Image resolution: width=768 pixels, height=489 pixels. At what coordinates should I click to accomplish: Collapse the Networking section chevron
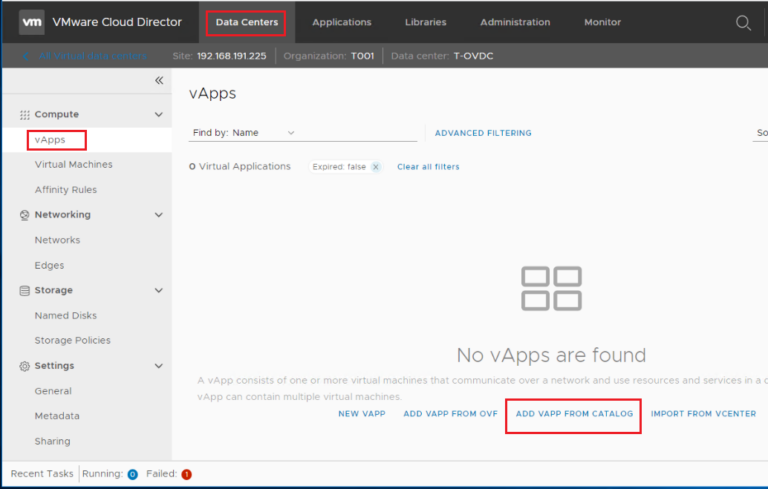click(159, 215)
